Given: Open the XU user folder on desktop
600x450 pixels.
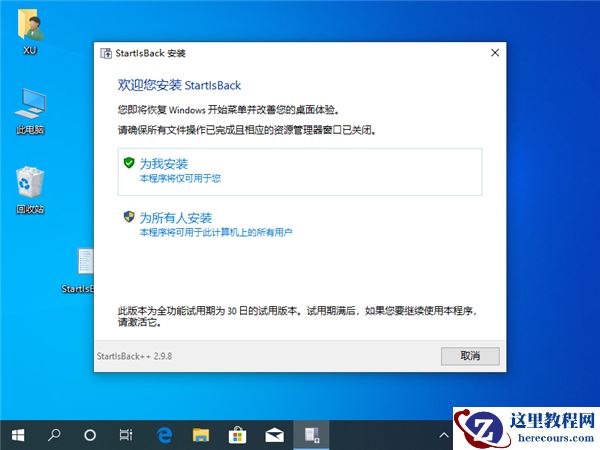Looking at the screenshot, I should [30, 31].
